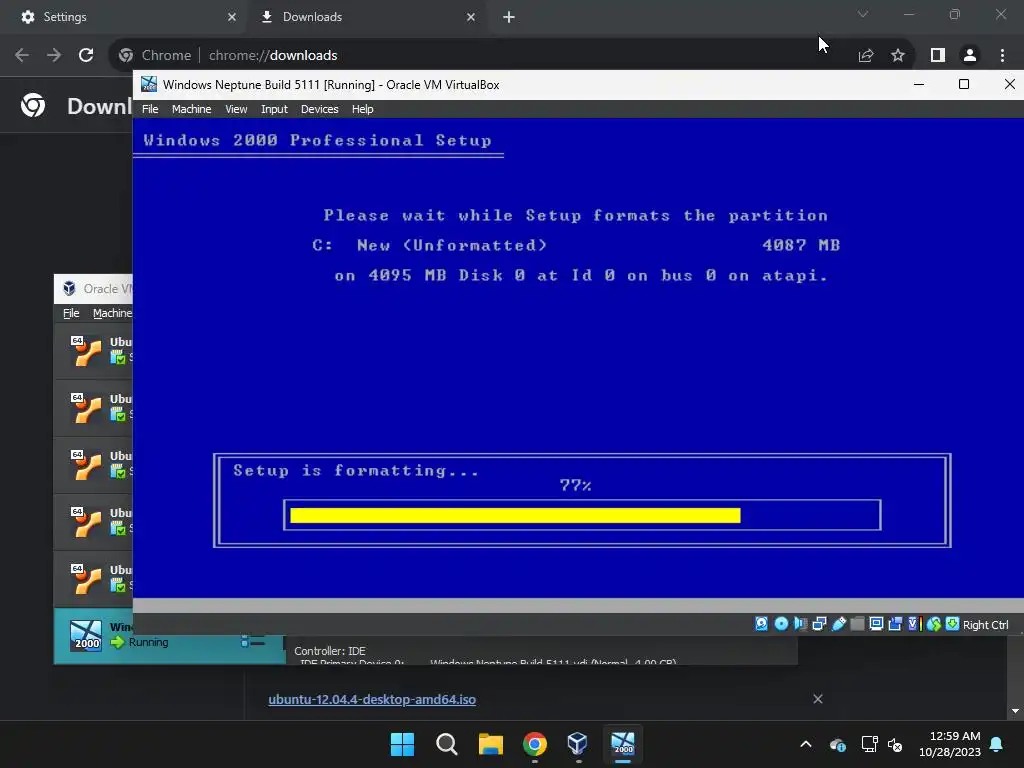Open a new Chrome tab
The width and height of the screenshot is (1024, 768).
click(x=509, y=17)
